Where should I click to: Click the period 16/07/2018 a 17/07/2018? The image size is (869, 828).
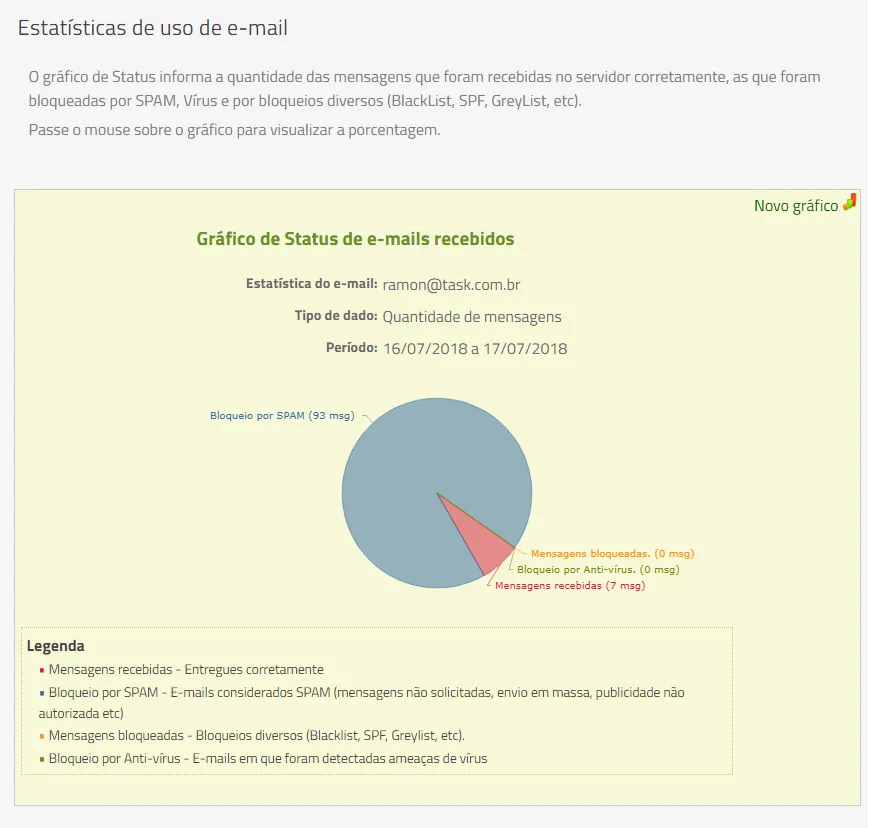pyautogui.click(x=475, y=349)
